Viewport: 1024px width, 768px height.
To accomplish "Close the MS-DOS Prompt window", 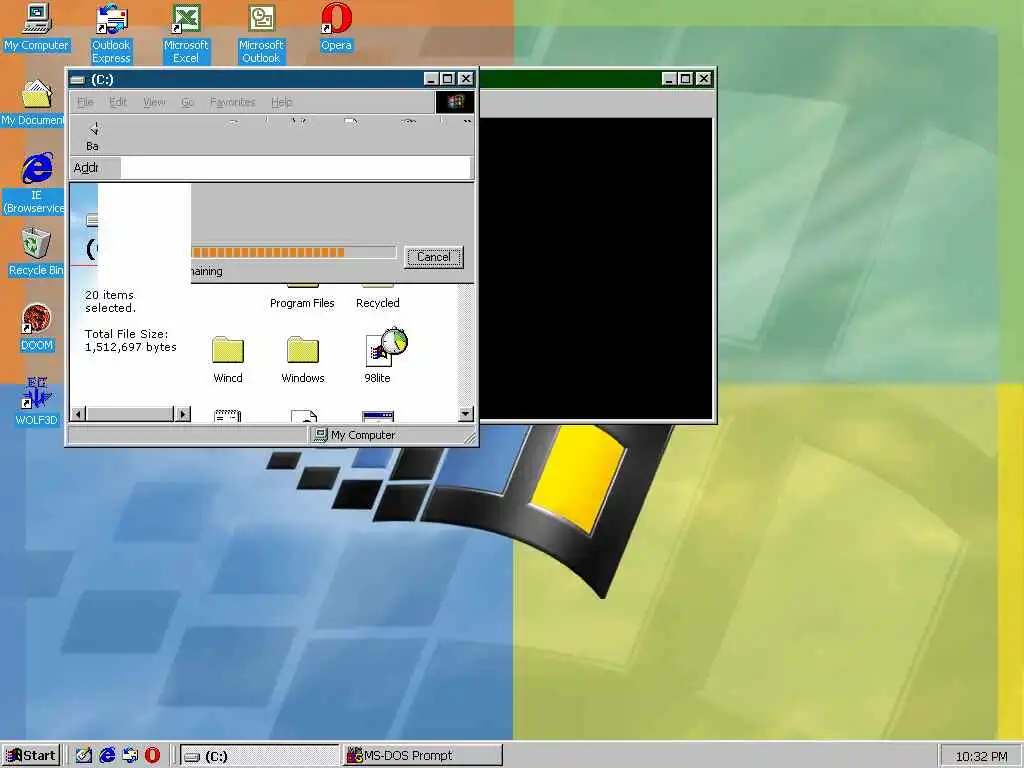I will point(703,79).
